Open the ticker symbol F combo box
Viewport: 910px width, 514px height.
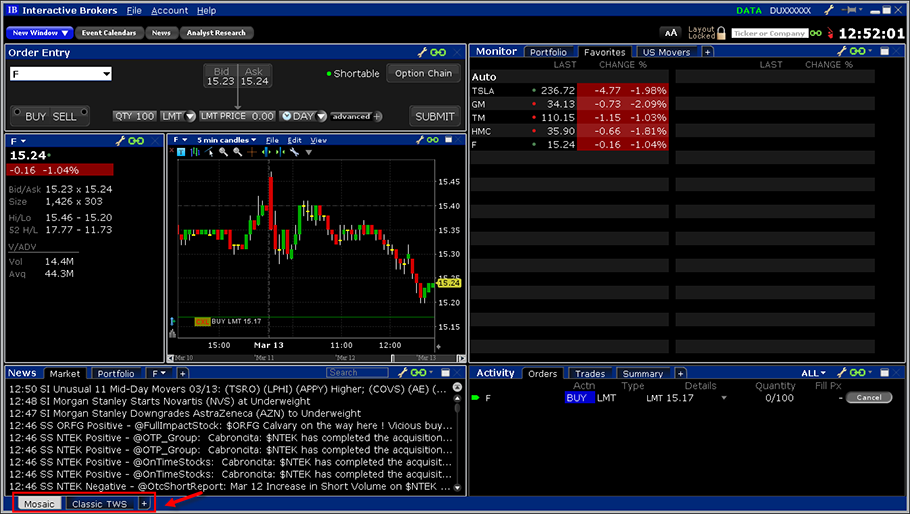(61, 74)
